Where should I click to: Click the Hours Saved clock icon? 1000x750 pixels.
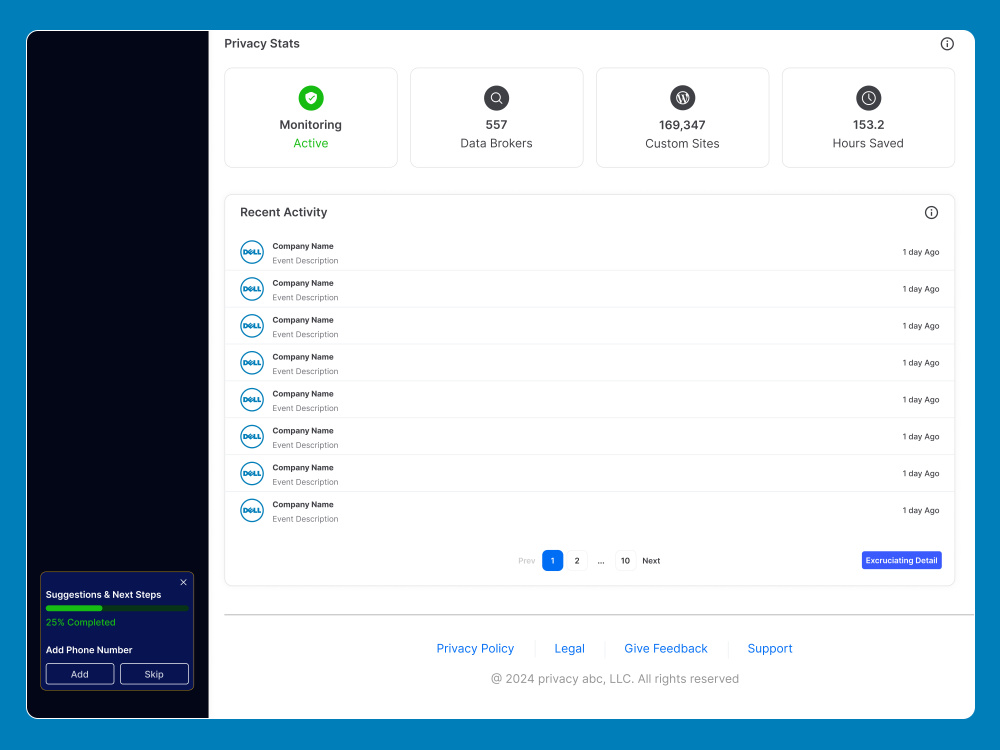[868, 98]
